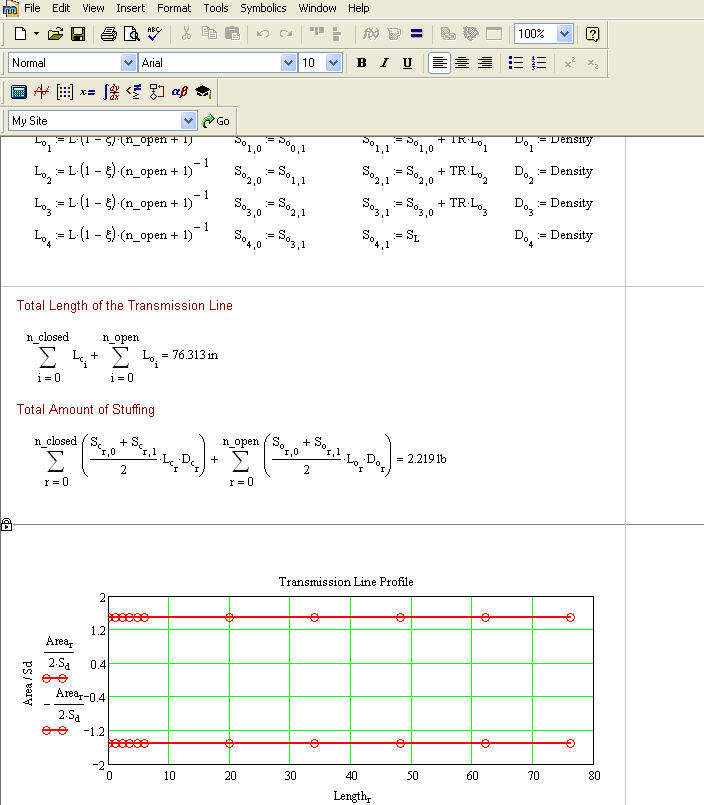Set text alignment to left
Screen dimensions: 704x805
coord(439,63)
